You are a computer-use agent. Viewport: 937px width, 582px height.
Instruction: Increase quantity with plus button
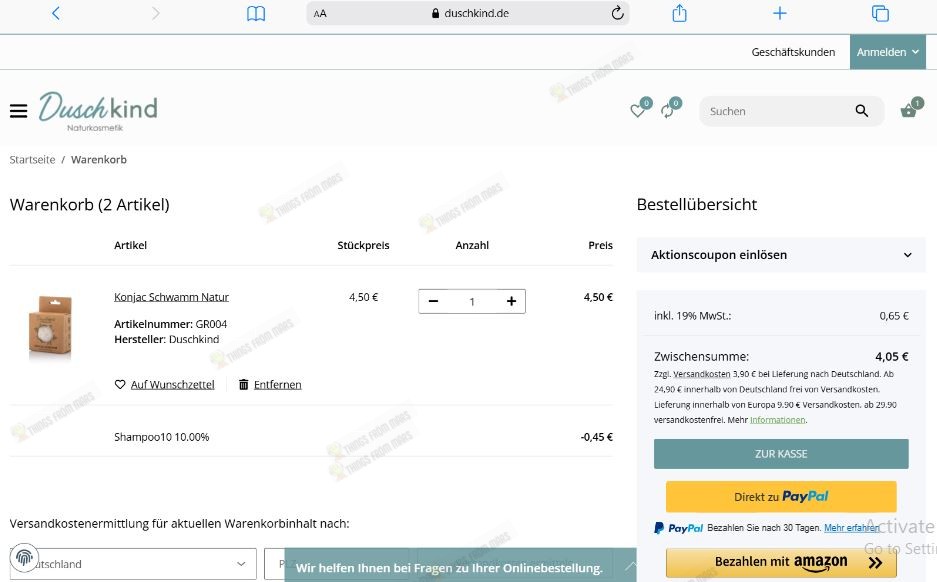coord(512,301)
